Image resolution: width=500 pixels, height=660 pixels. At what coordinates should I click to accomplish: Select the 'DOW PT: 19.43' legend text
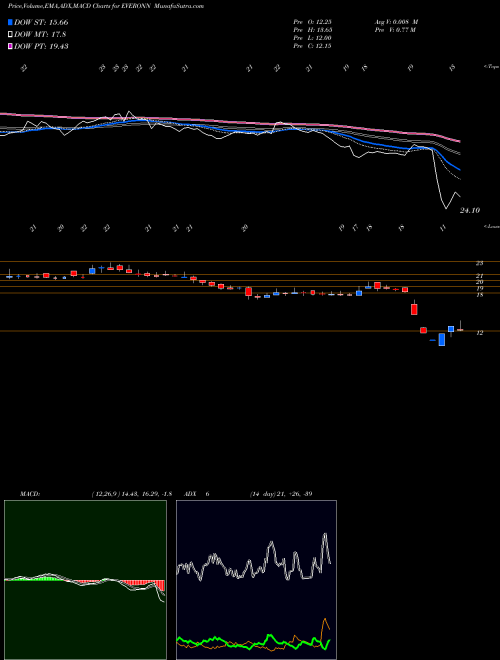pyautogui.click(x=41, y=46)
